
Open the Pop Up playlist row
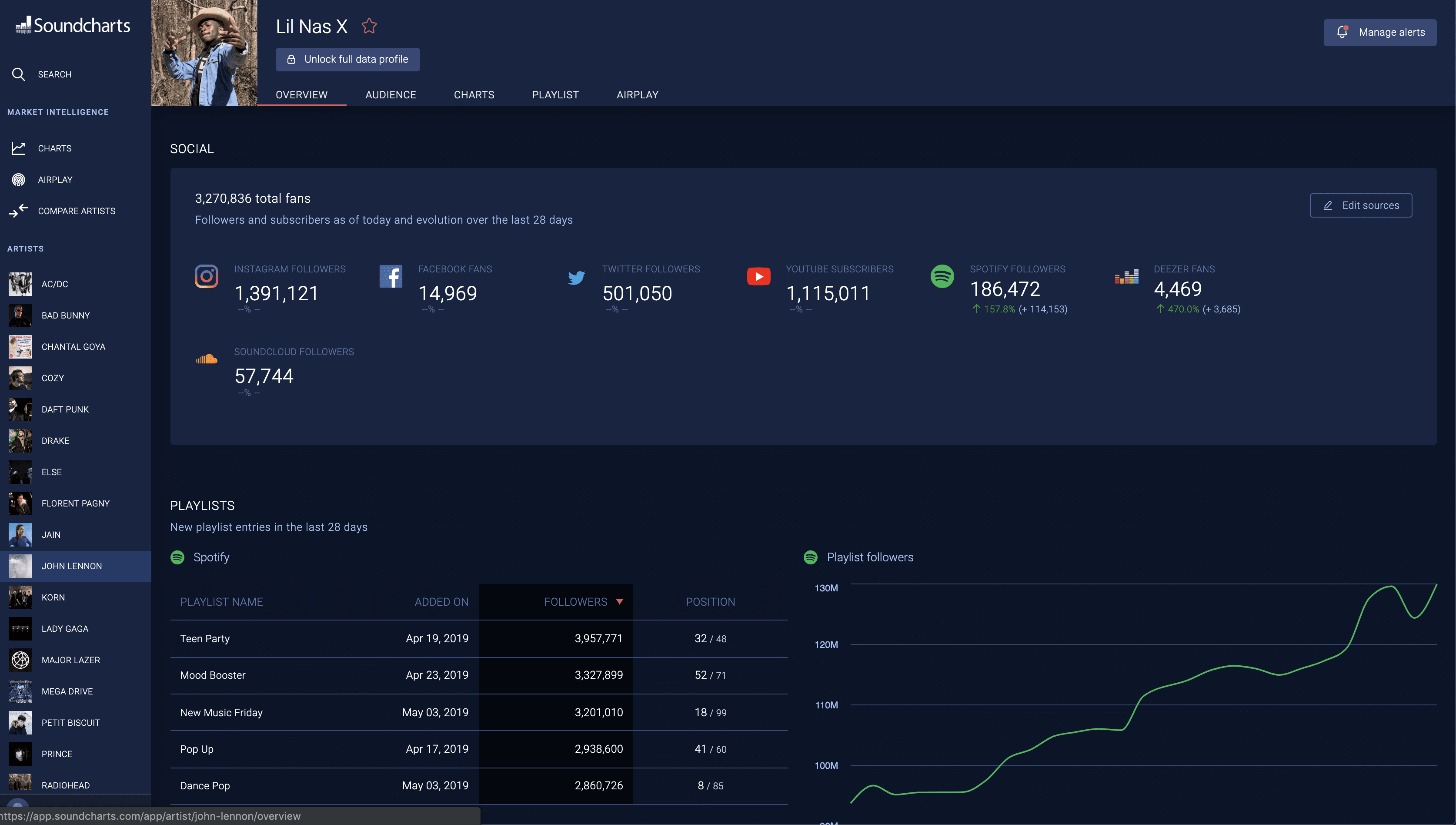pyautogui.click(x=479, y=749)
